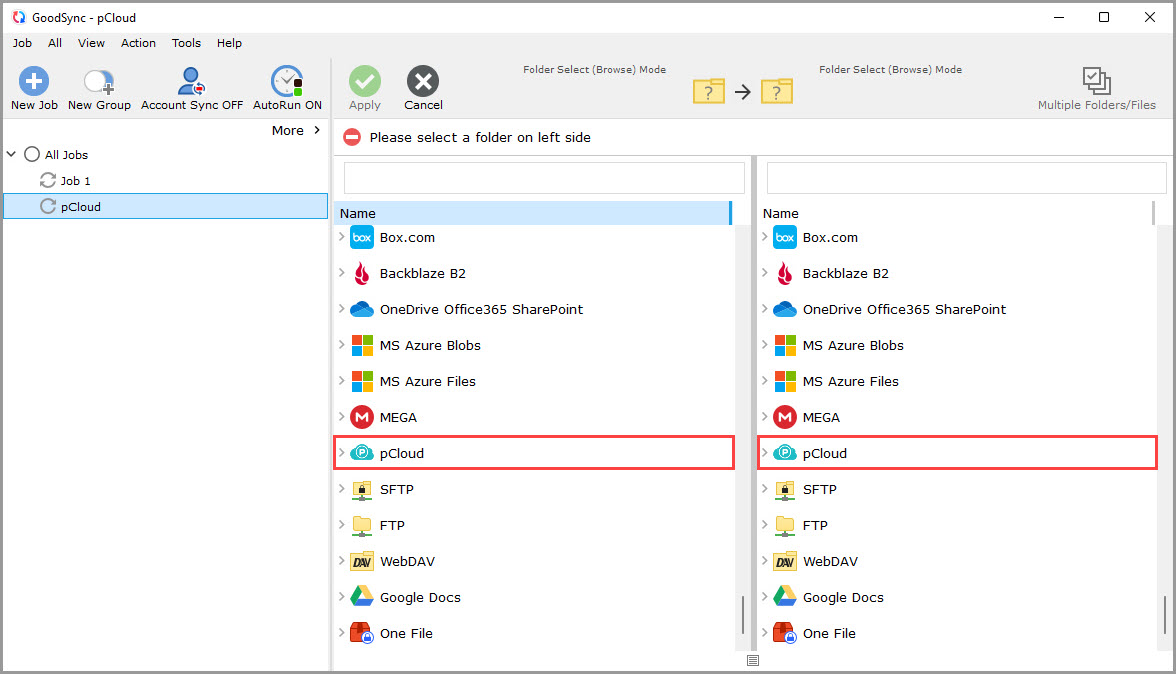Select the pCloud job in tree

166,206
